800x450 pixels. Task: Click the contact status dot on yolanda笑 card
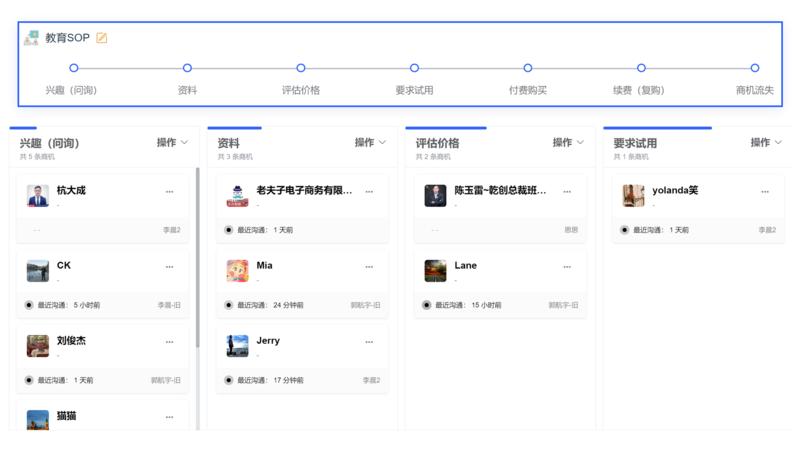point(624,230)
